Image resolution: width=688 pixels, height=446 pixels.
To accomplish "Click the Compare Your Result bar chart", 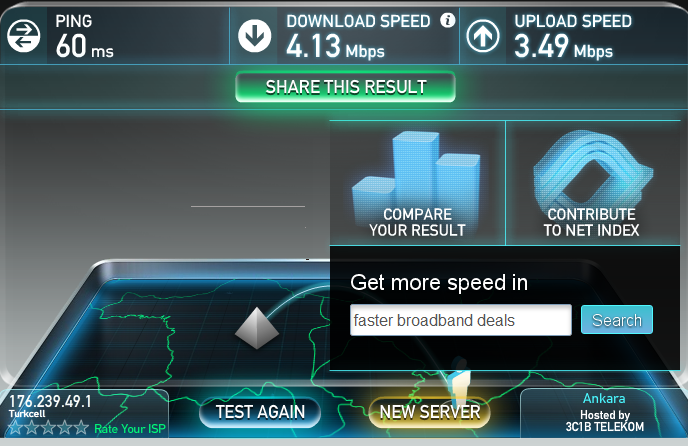I will [x=417, y=176].
